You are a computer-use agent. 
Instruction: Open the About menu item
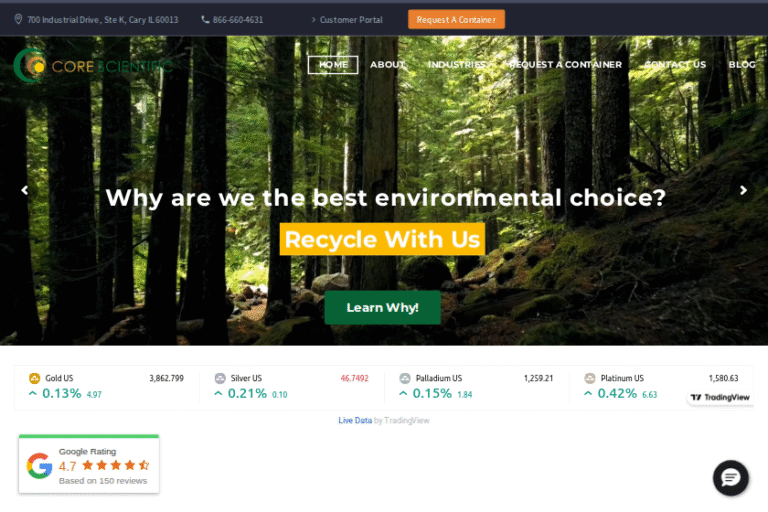(387, 65)
